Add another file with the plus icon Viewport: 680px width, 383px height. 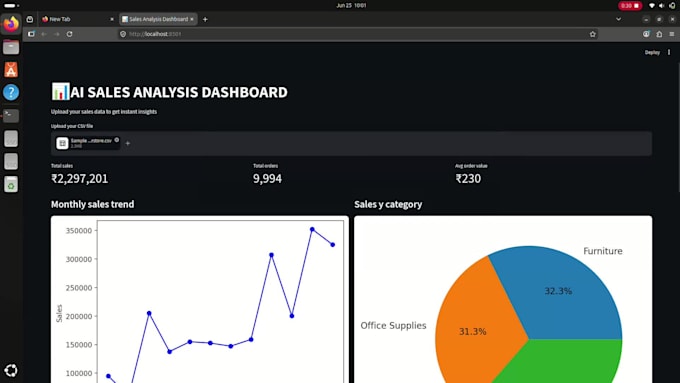[x=128, y=144]
